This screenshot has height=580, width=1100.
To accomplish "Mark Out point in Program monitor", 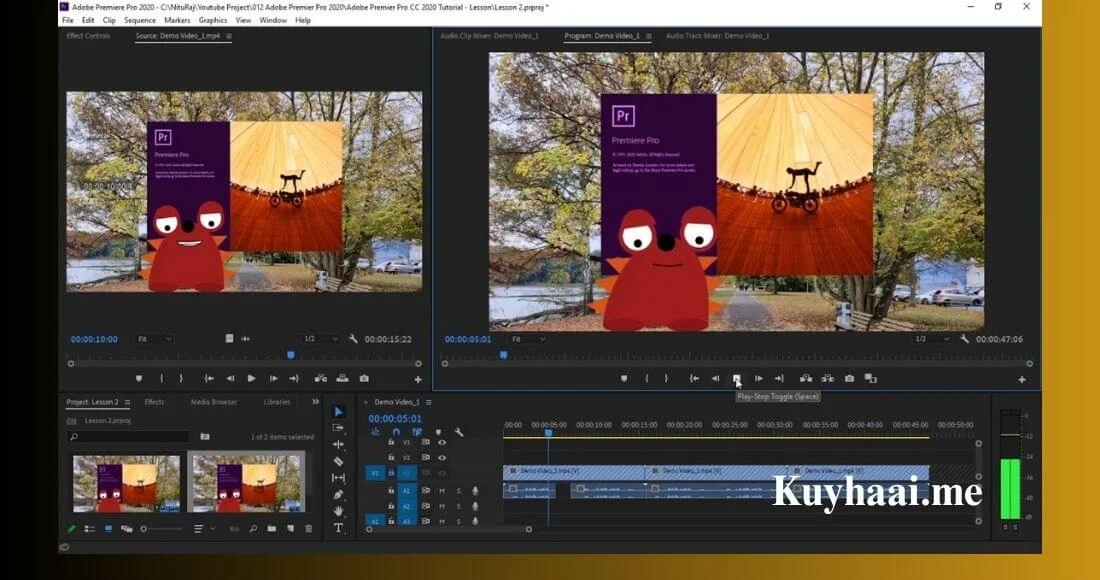I will [x=666, y=379].
